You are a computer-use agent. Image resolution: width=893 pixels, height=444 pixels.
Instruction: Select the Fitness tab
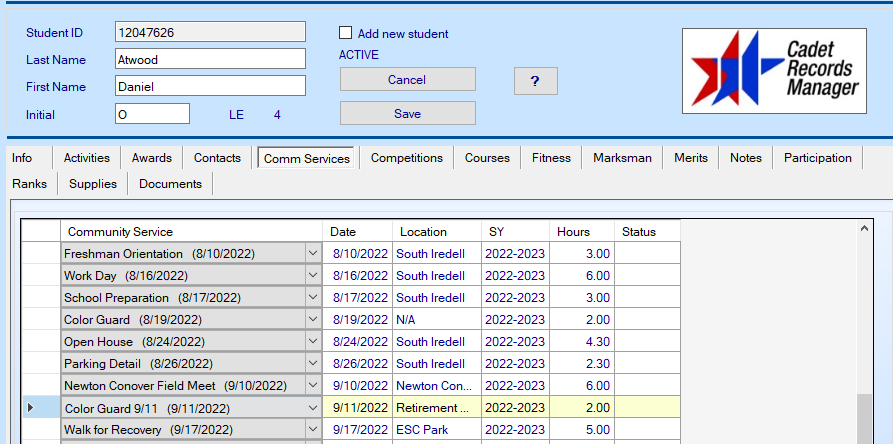point(551,158)
